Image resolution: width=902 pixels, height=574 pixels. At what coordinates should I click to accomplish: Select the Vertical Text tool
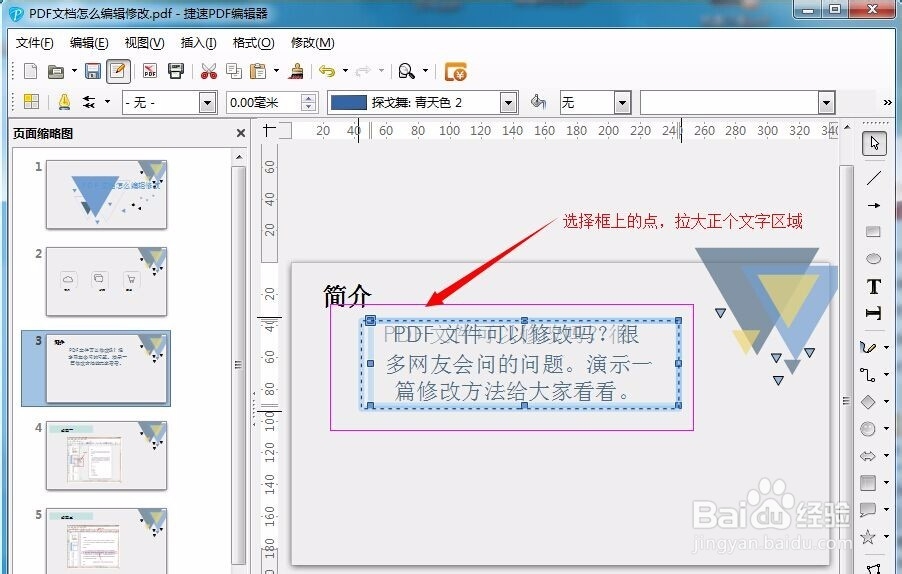tap(873, 313)
